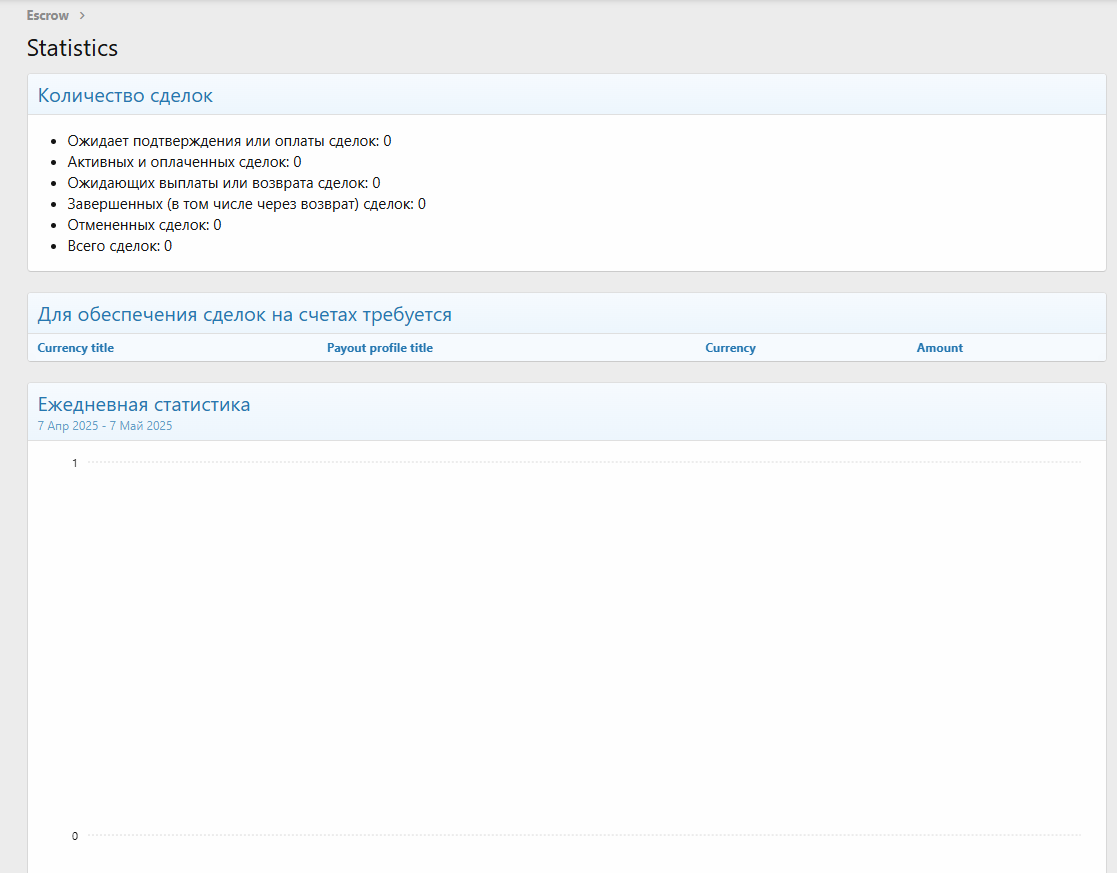Select 'Отмененных сделок' list item
Screen dimensions: 1117x873
pos(144,225)
